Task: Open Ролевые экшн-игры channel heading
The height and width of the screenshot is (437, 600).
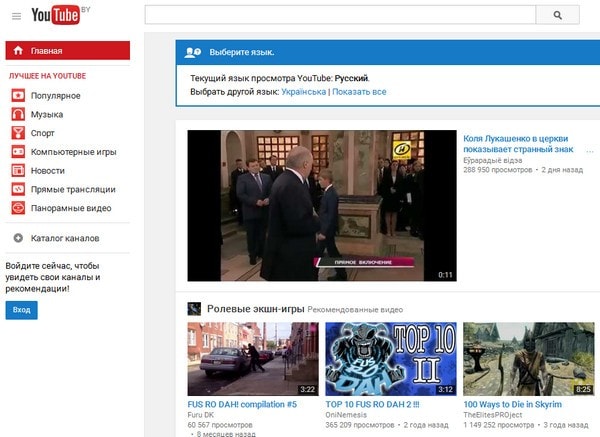Action: [256, 309]
